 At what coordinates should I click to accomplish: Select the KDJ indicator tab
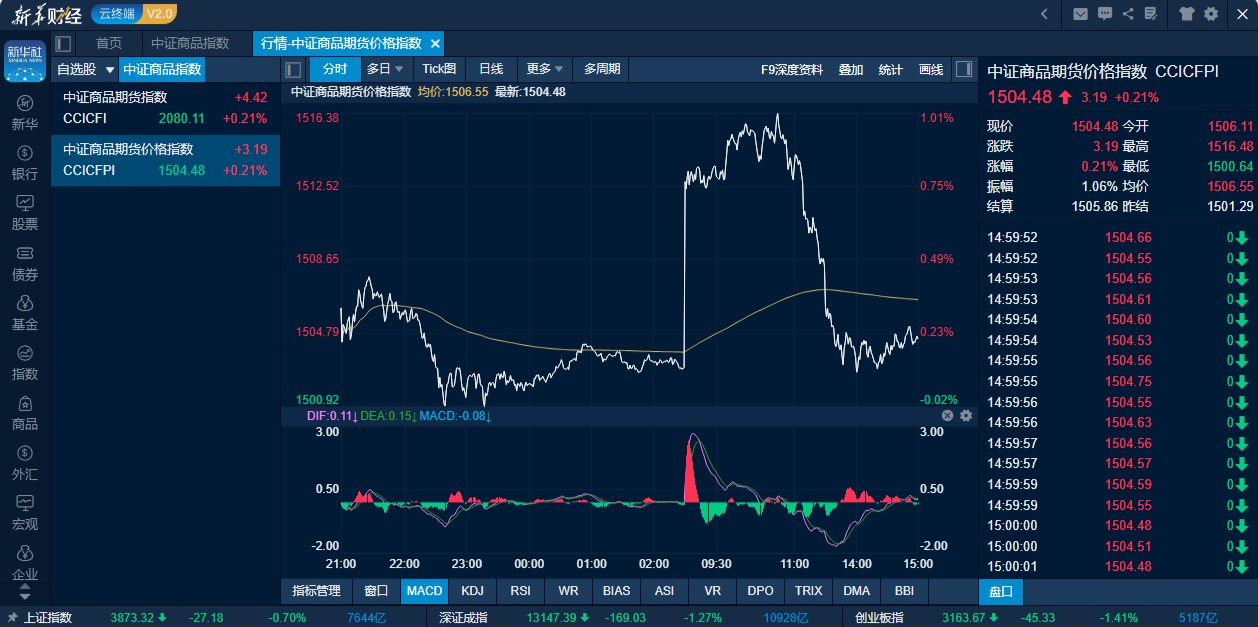point(472,591)
